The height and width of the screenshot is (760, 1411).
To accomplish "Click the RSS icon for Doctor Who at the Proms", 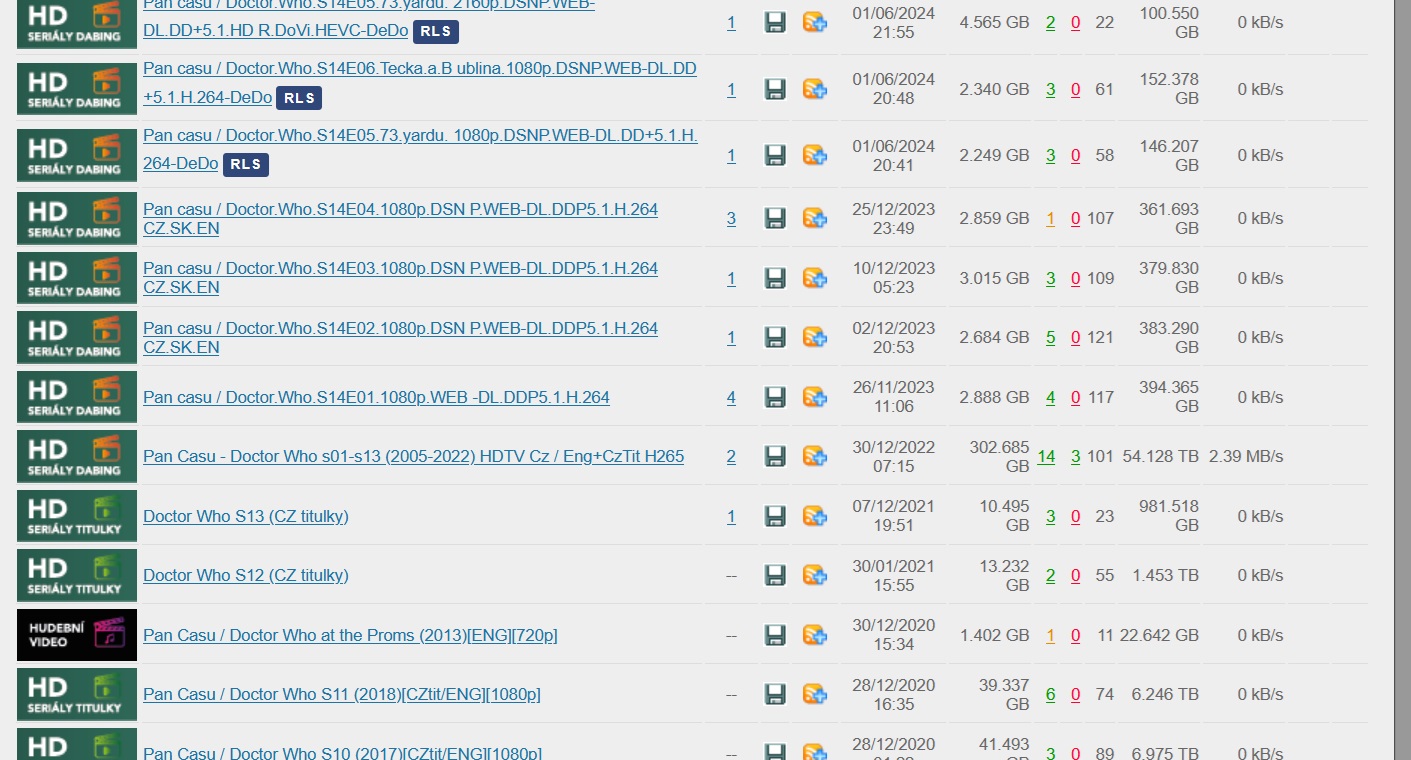I will [815, 635].
